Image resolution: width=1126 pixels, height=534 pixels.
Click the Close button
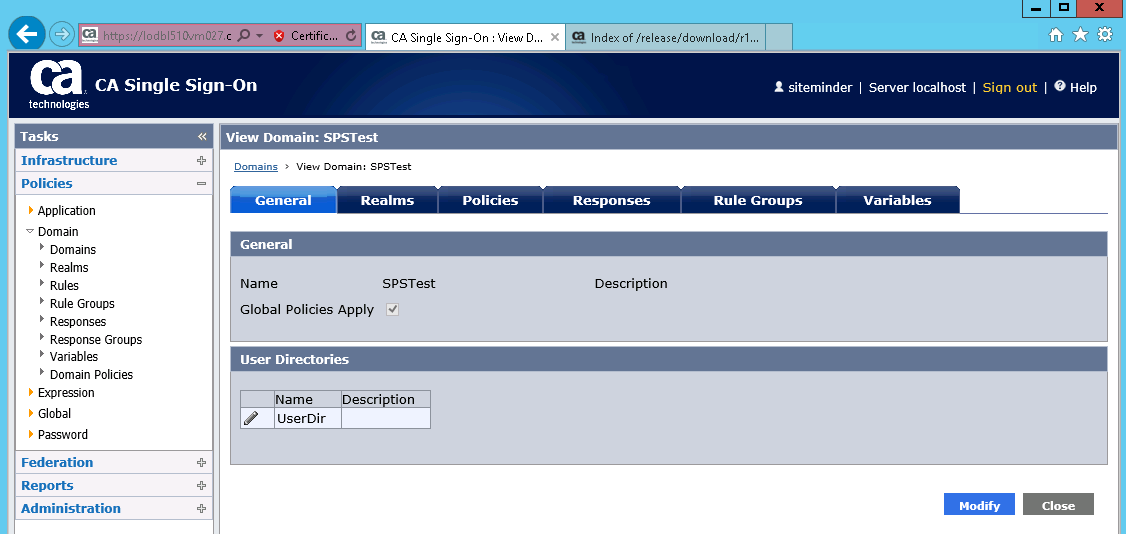pyautogui.click(x=1058, y=505)
